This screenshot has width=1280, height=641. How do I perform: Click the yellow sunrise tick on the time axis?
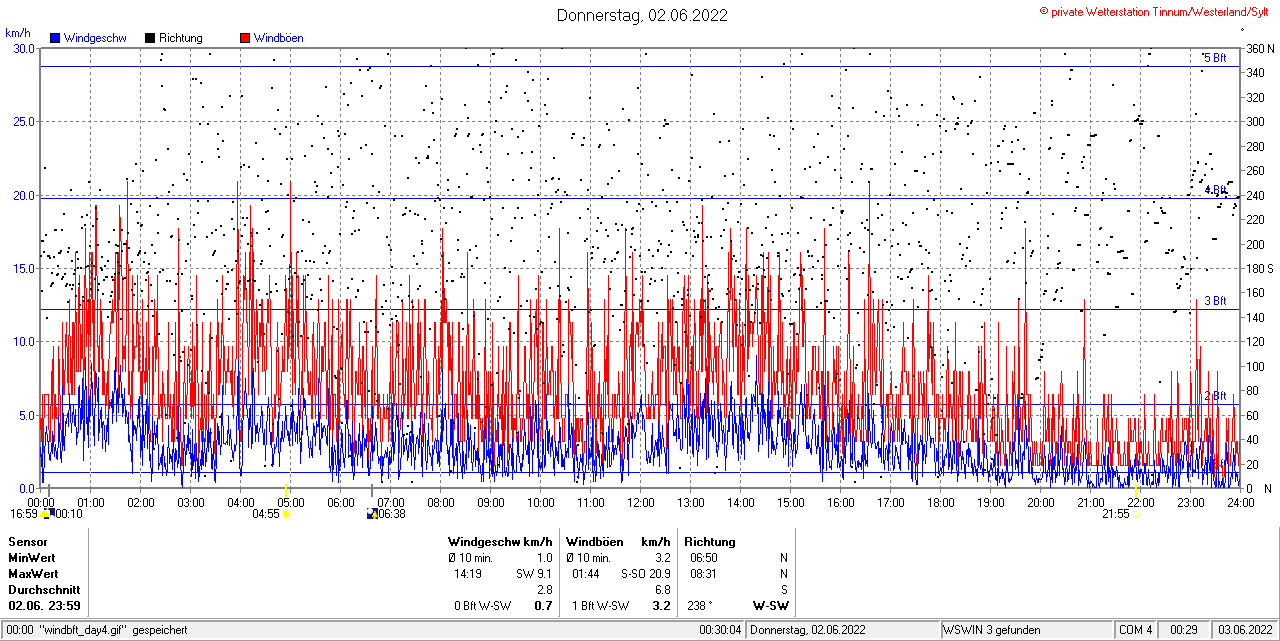(x=286, y=491)
